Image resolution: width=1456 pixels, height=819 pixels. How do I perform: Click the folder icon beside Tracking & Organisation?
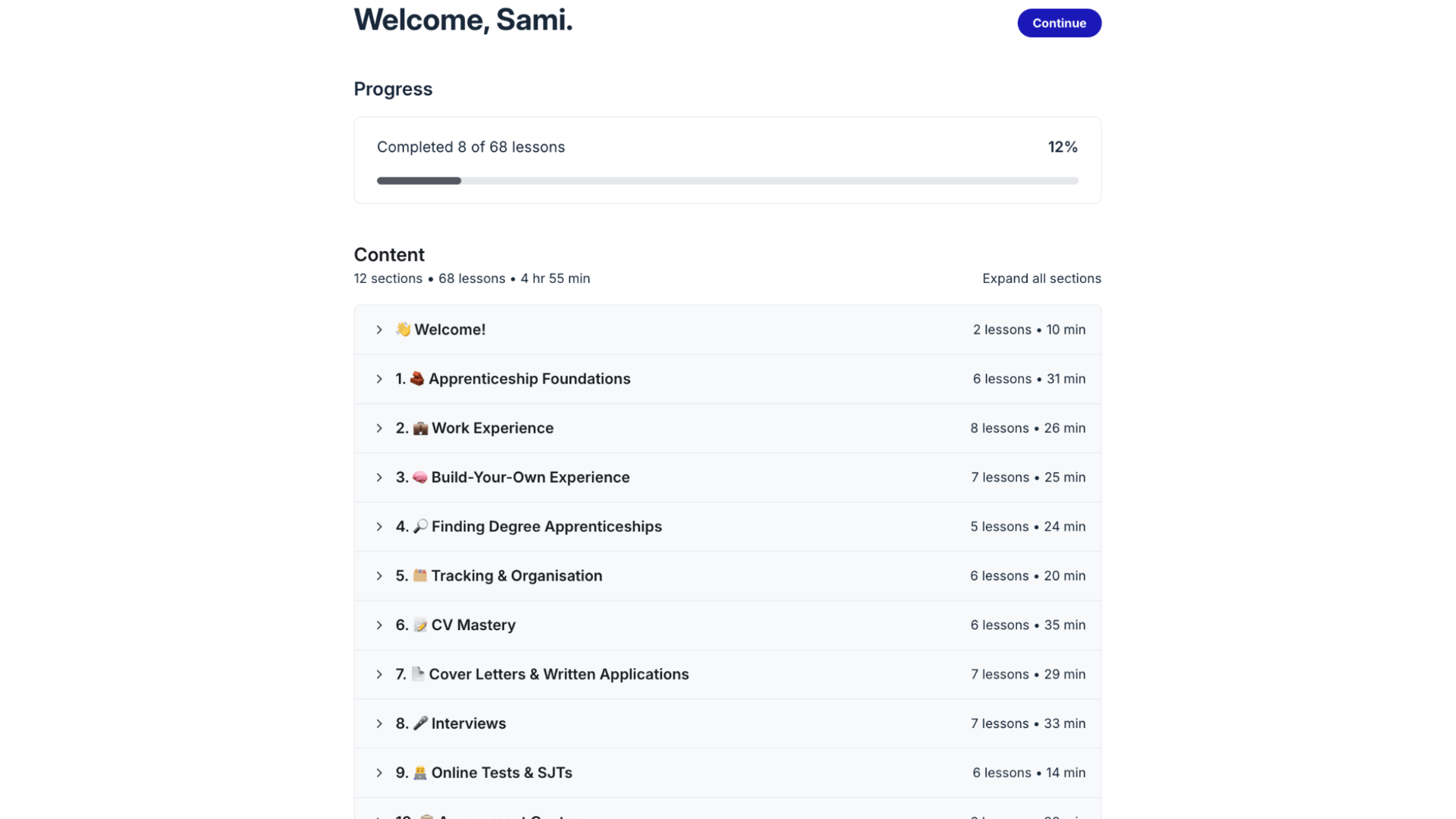click(x=420, y=576)
